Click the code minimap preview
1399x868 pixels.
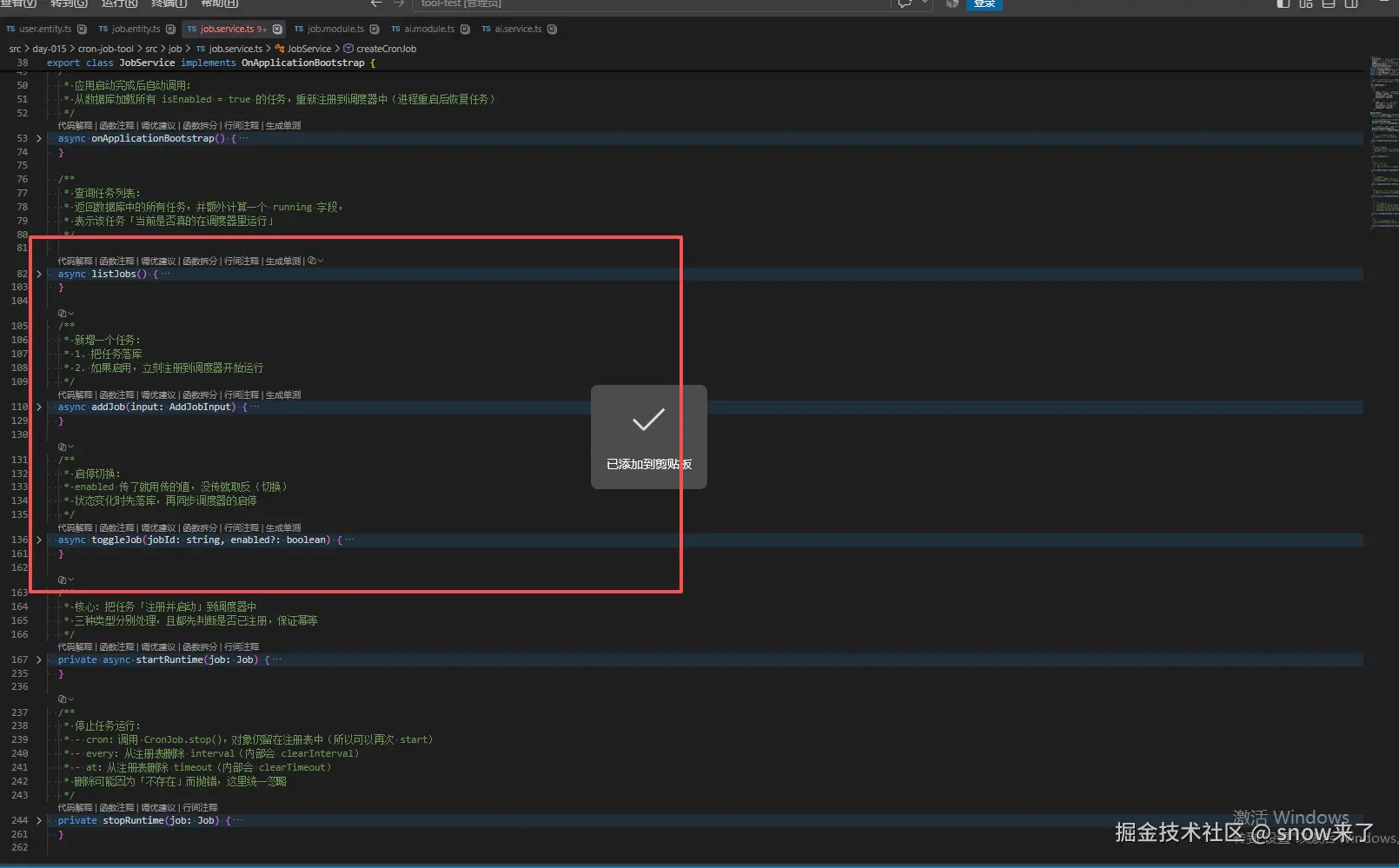(1384, 143)
